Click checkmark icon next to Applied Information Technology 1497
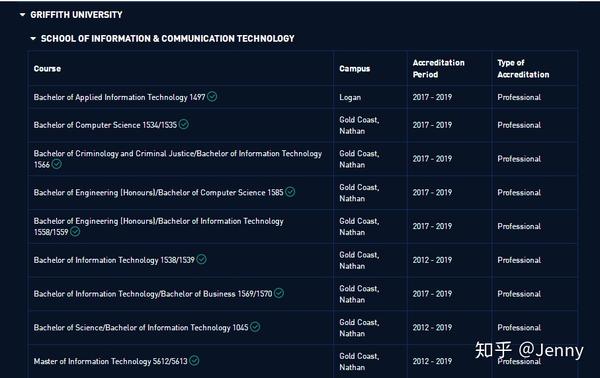Image resolution: width=600 pixels, height=378 pixels. (x=212, y=96)
